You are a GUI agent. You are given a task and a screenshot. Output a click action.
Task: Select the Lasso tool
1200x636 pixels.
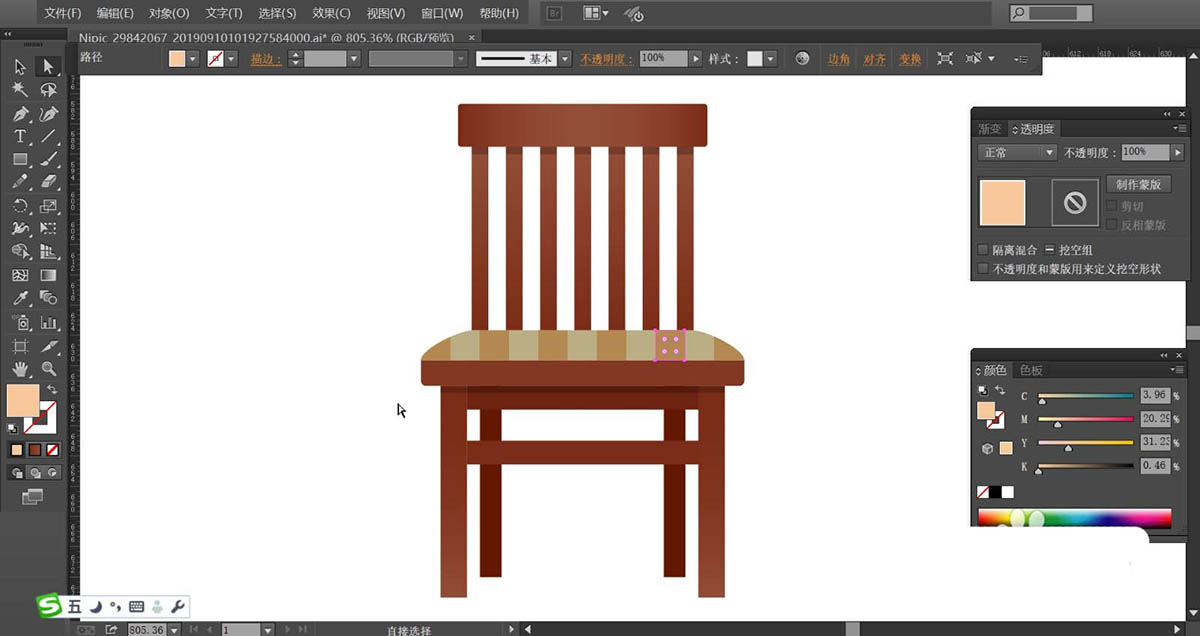point(48,90)
